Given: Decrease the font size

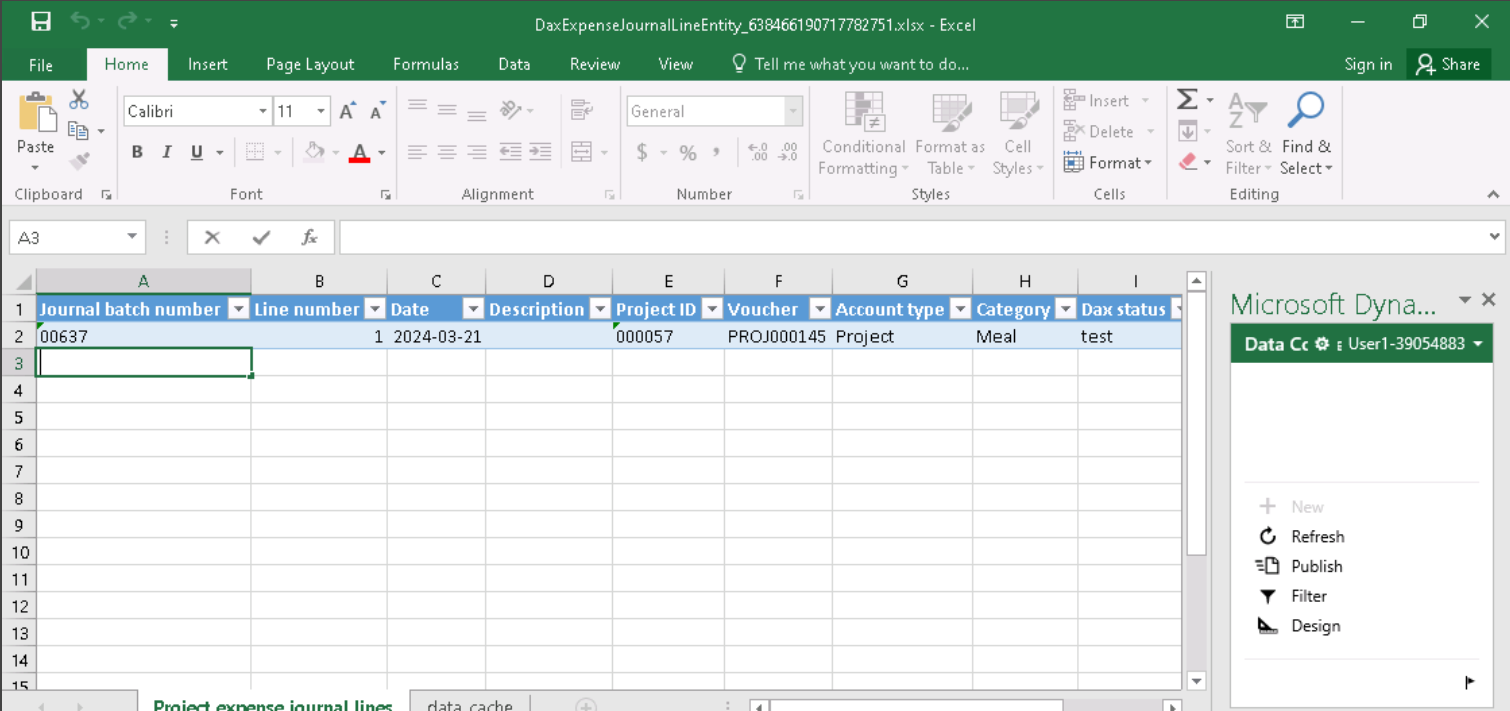Looking at the screenshot, I should (377, 111).
